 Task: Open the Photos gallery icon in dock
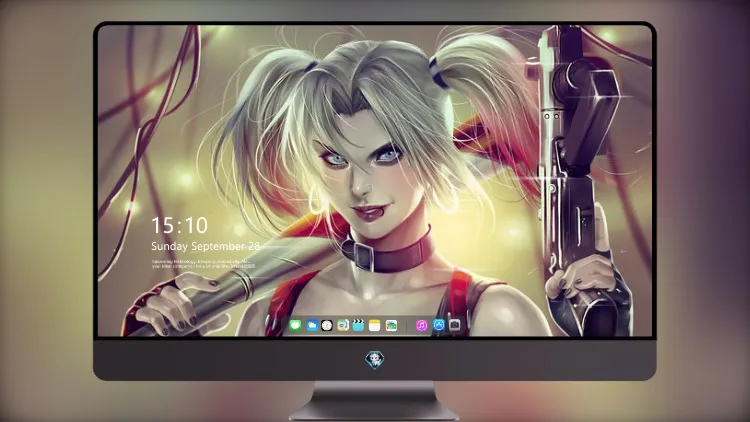coord(391,325)
